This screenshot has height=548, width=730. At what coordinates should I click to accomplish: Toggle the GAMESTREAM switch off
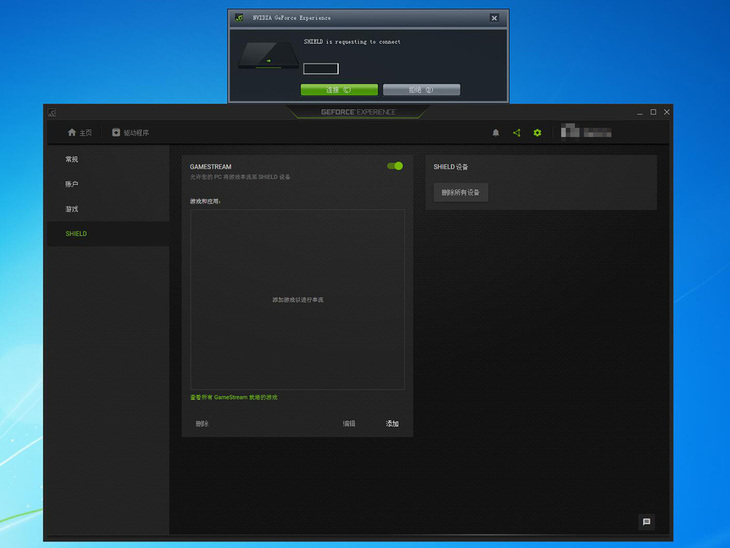[x=395, y=166]
